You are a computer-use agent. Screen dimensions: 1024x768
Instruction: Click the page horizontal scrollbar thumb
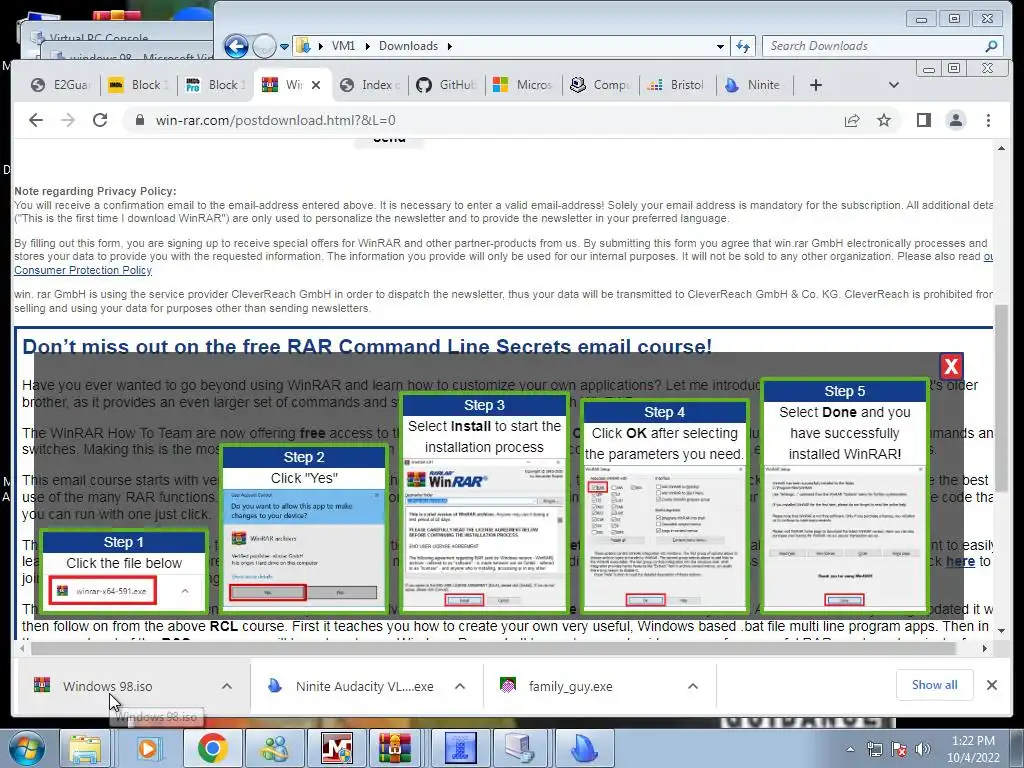(x=493, y=648)
